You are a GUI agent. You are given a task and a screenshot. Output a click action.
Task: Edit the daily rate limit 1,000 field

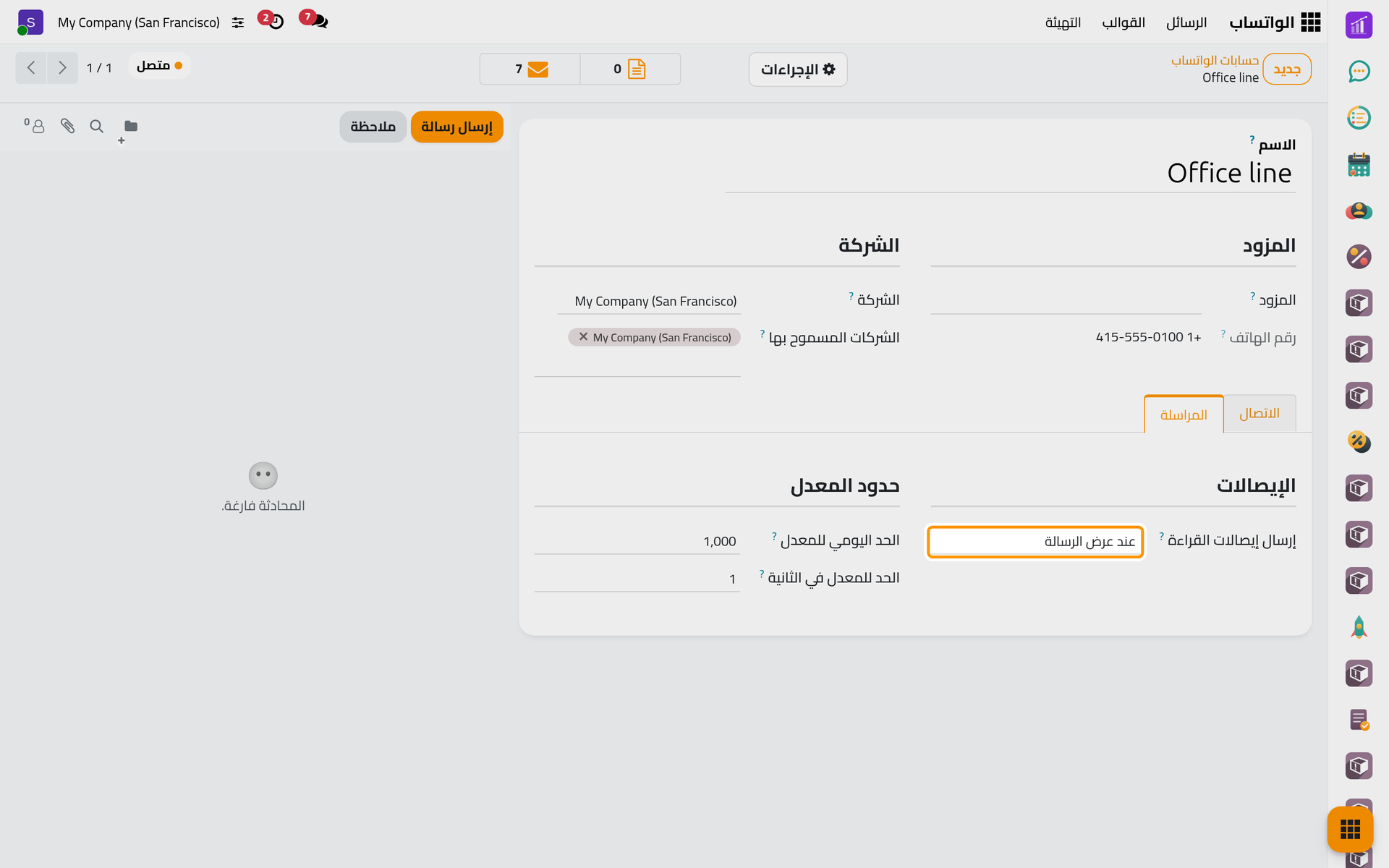637,542
